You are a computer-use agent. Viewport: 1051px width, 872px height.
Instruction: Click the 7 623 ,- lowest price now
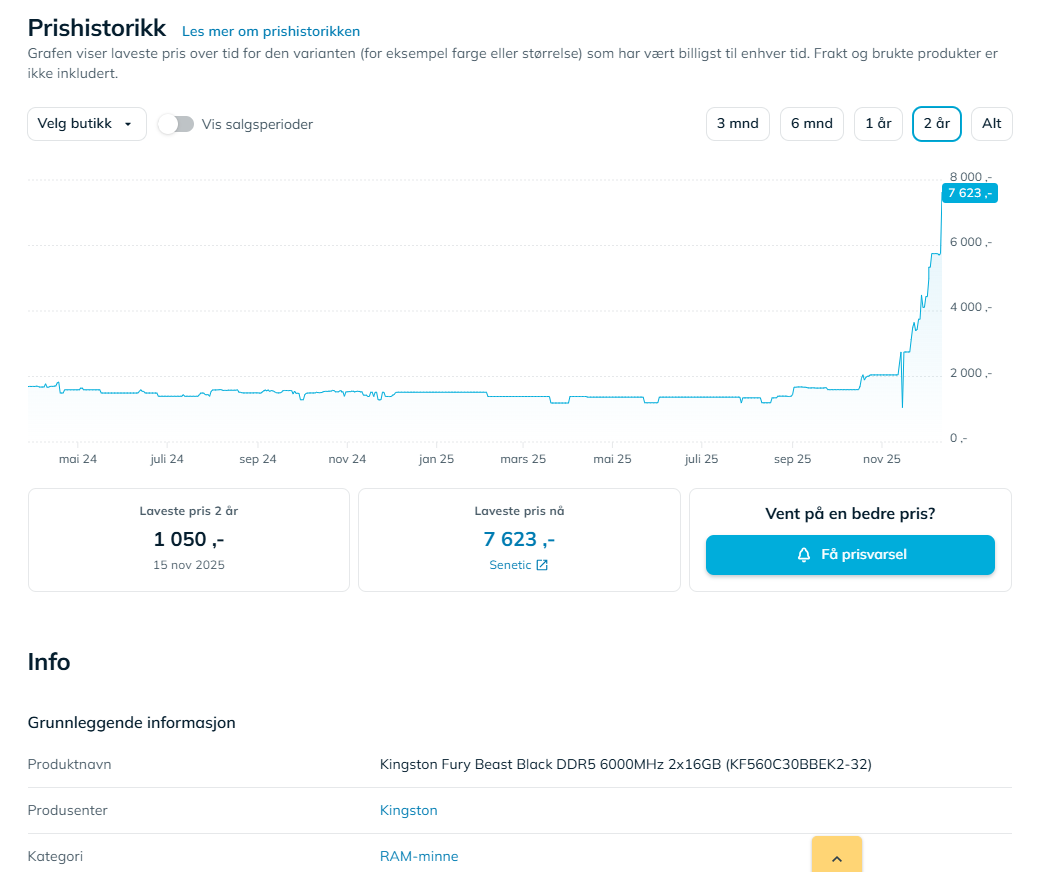pos(519,539)
